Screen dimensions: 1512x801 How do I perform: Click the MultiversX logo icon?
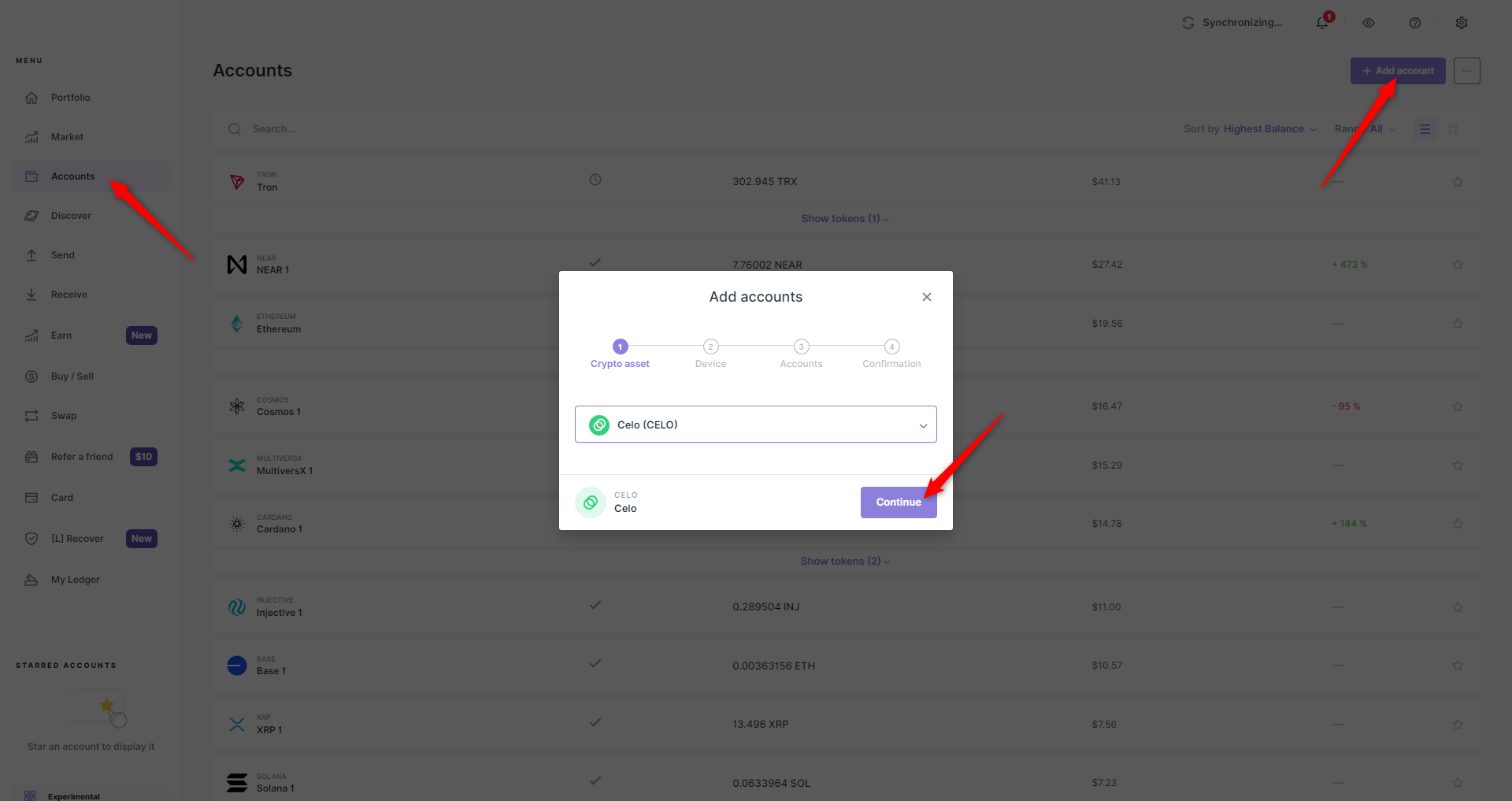coord(237,465)
